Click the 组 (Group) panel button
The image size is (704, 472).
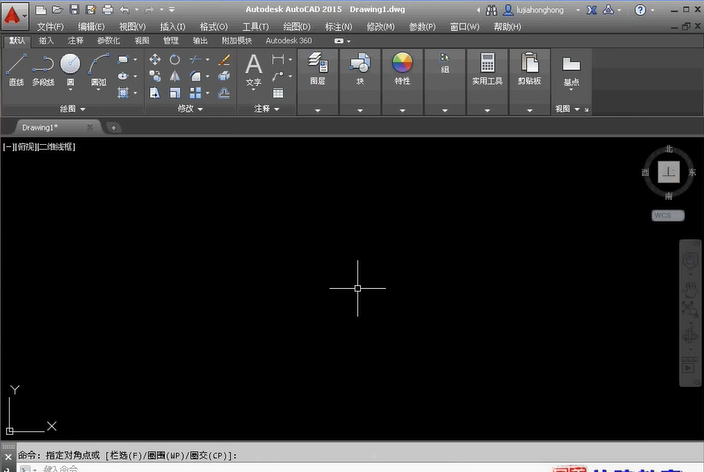tap(444, 63)
